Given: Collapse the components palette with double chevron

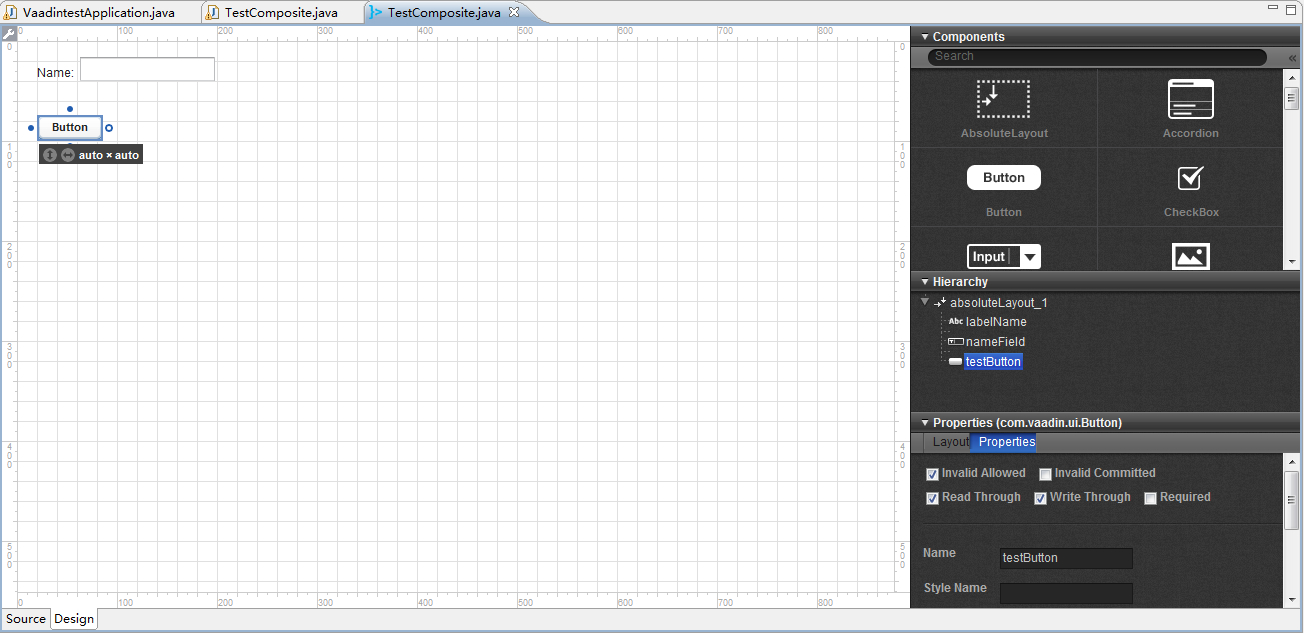Looking at the screenshot, I should pos(1292,58).
